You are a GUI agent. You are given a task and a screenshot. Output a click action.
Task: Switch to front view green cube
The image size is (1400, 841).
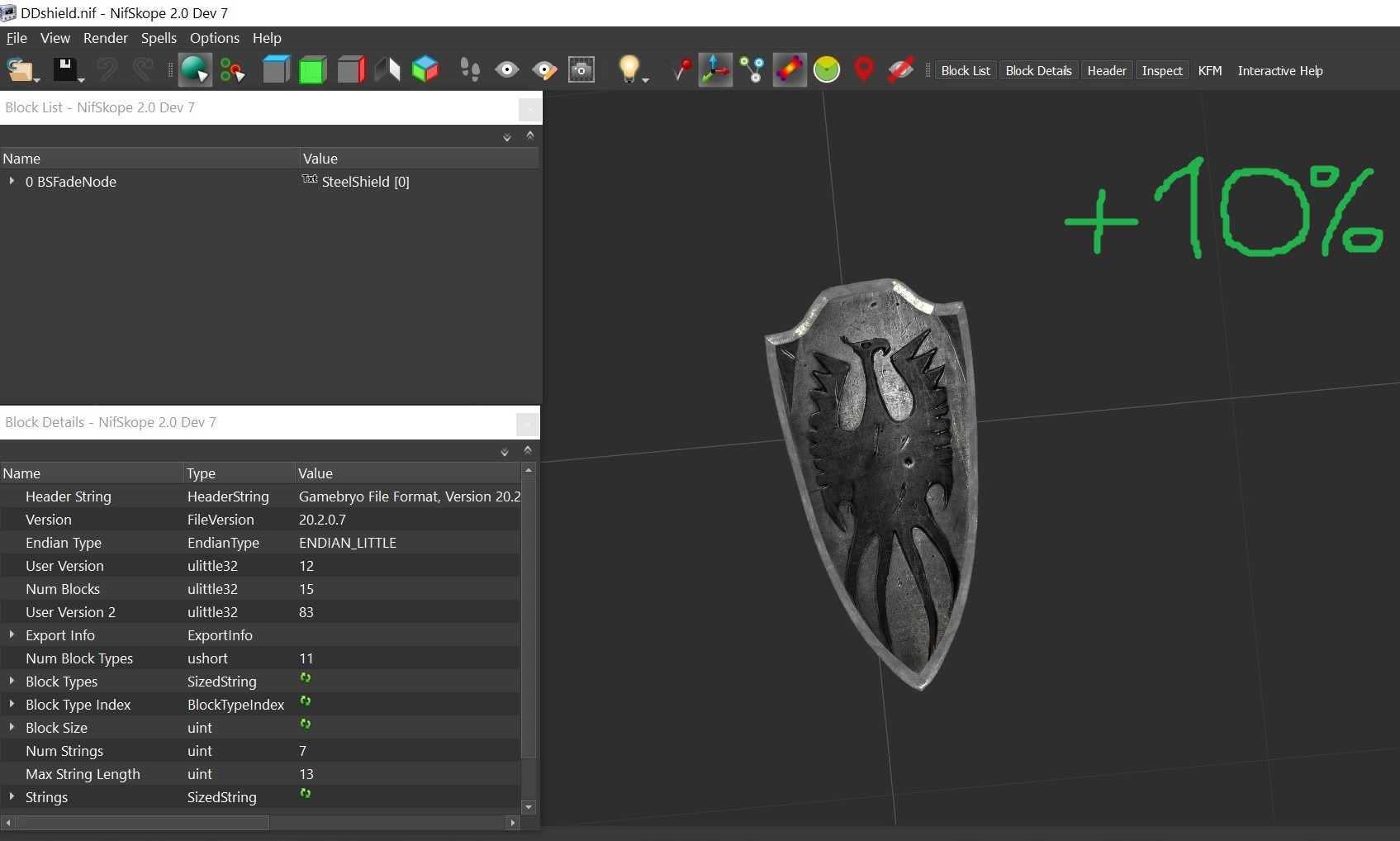pyautogui.click(x=312, y=70)
